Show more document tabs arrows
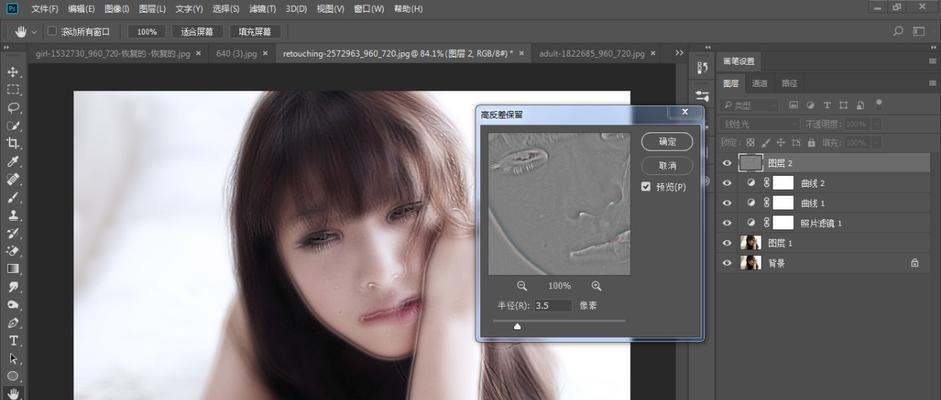Screen dimensions: 941x400 (x=679, y=53)
